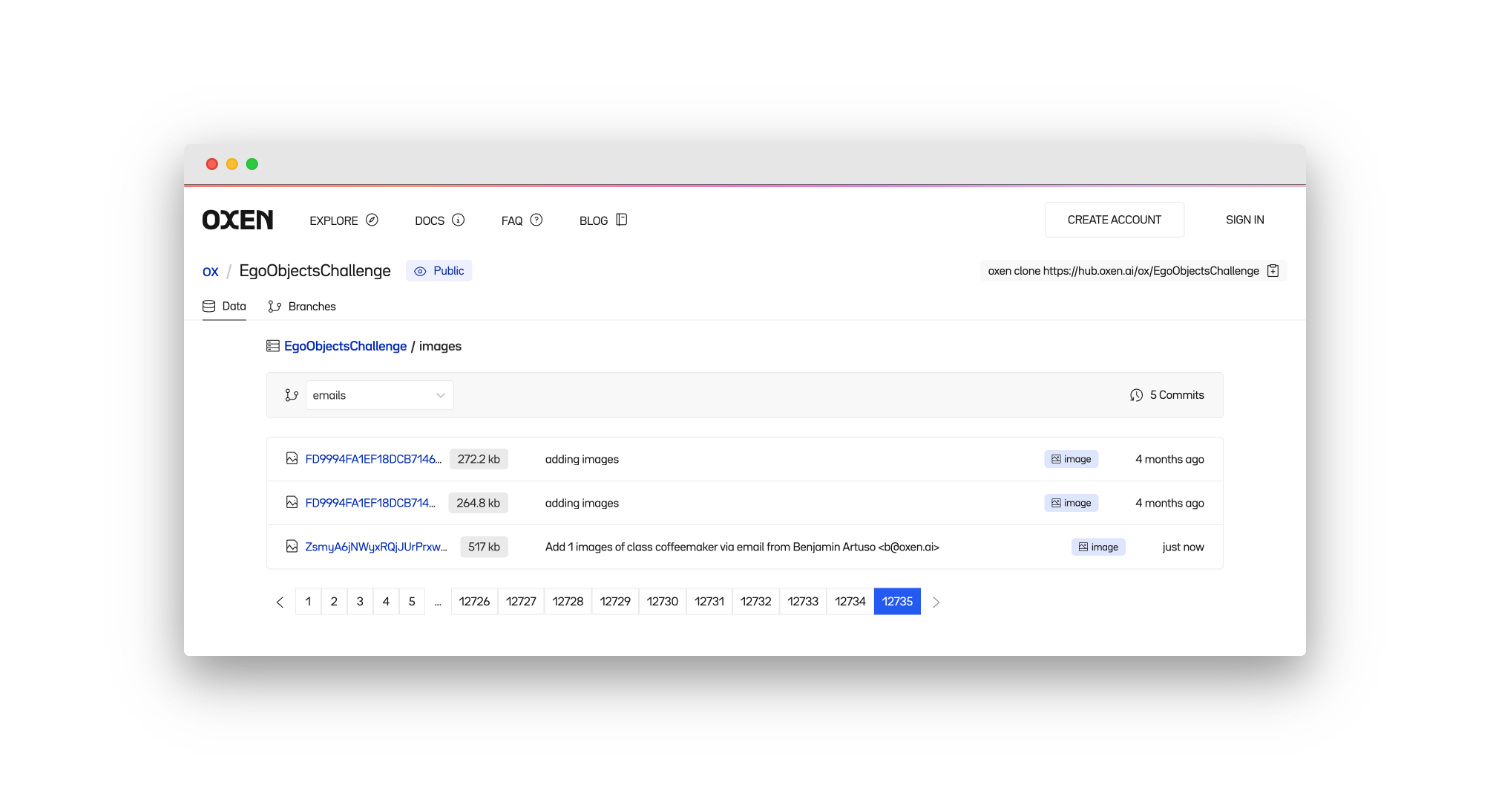The image size is (1490, 800).
Task: Go to page 12733
Action: tap(803, 601)
